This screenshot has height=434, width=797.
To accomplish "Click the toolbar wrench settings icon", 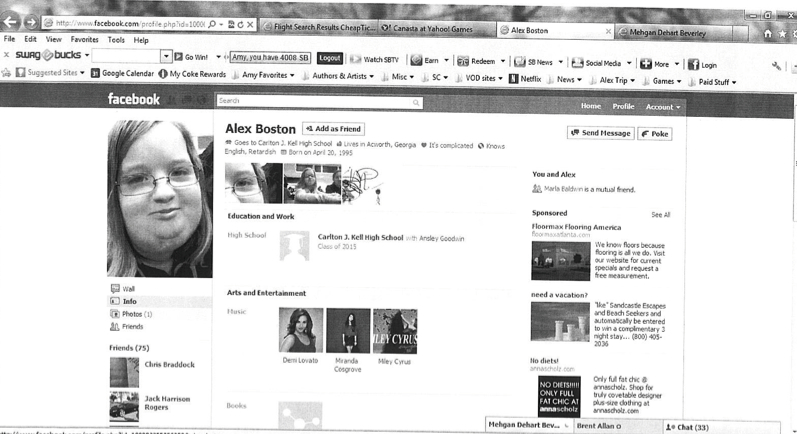I will [x=776, y=66].
